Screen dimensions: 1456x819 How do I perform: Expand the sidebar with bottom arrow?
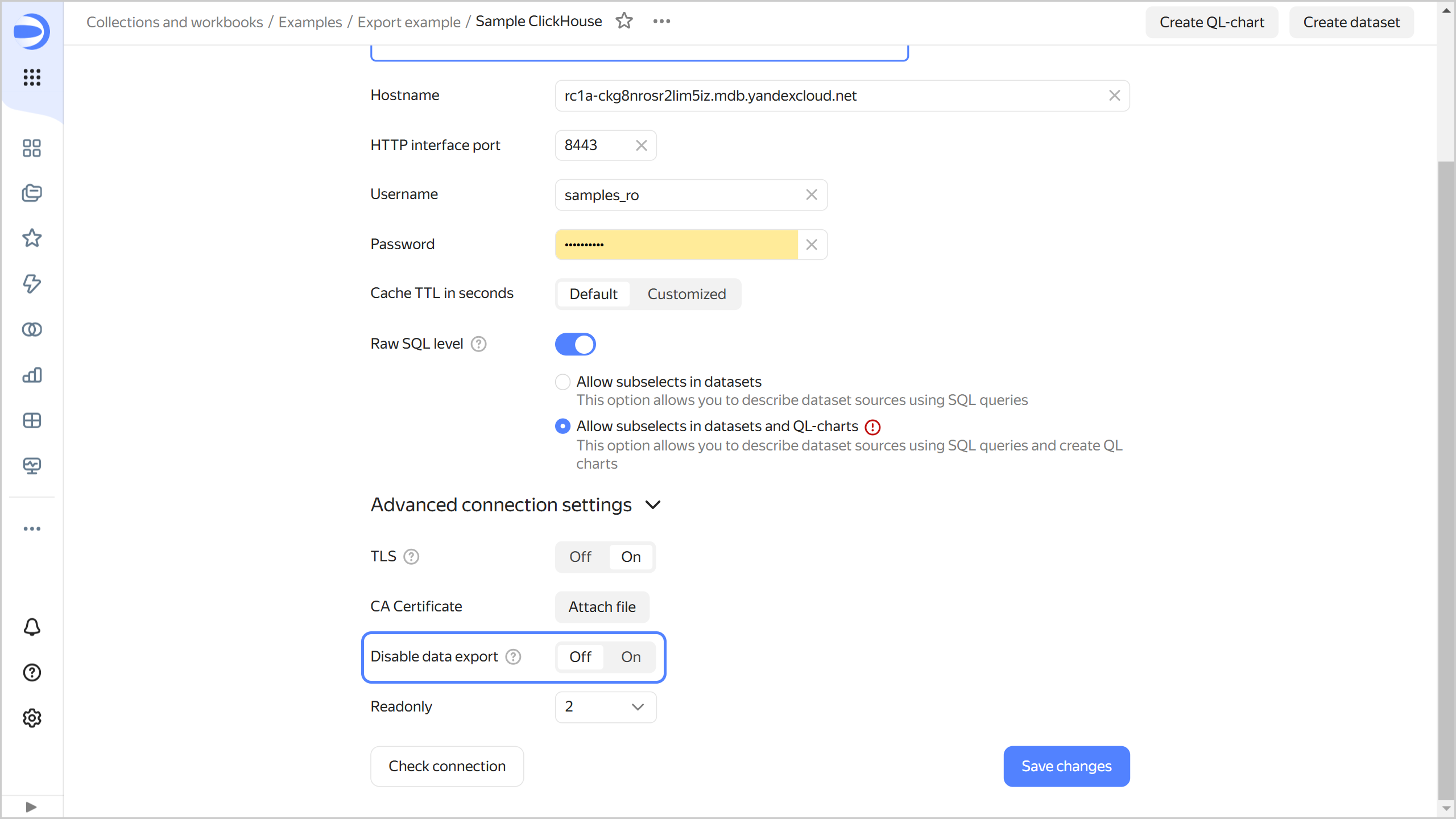click(31, 806)
